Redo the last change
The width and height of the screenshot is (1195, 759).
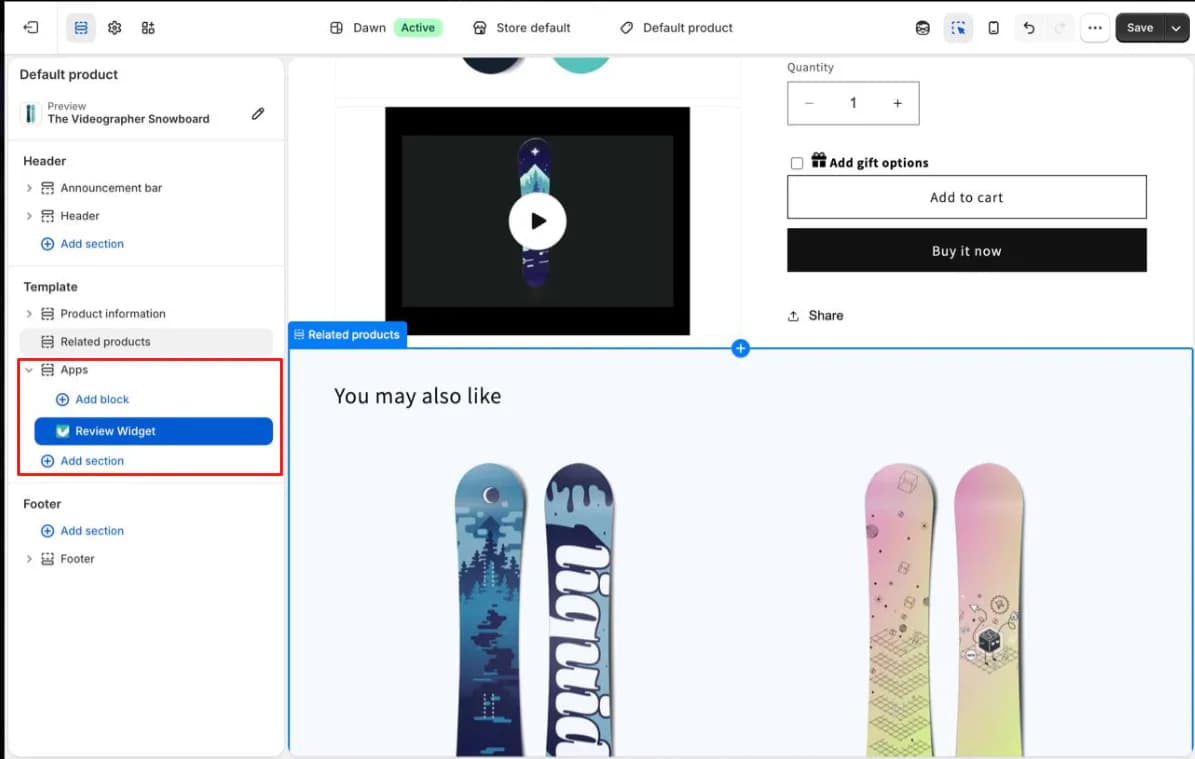click(1059, 28)
